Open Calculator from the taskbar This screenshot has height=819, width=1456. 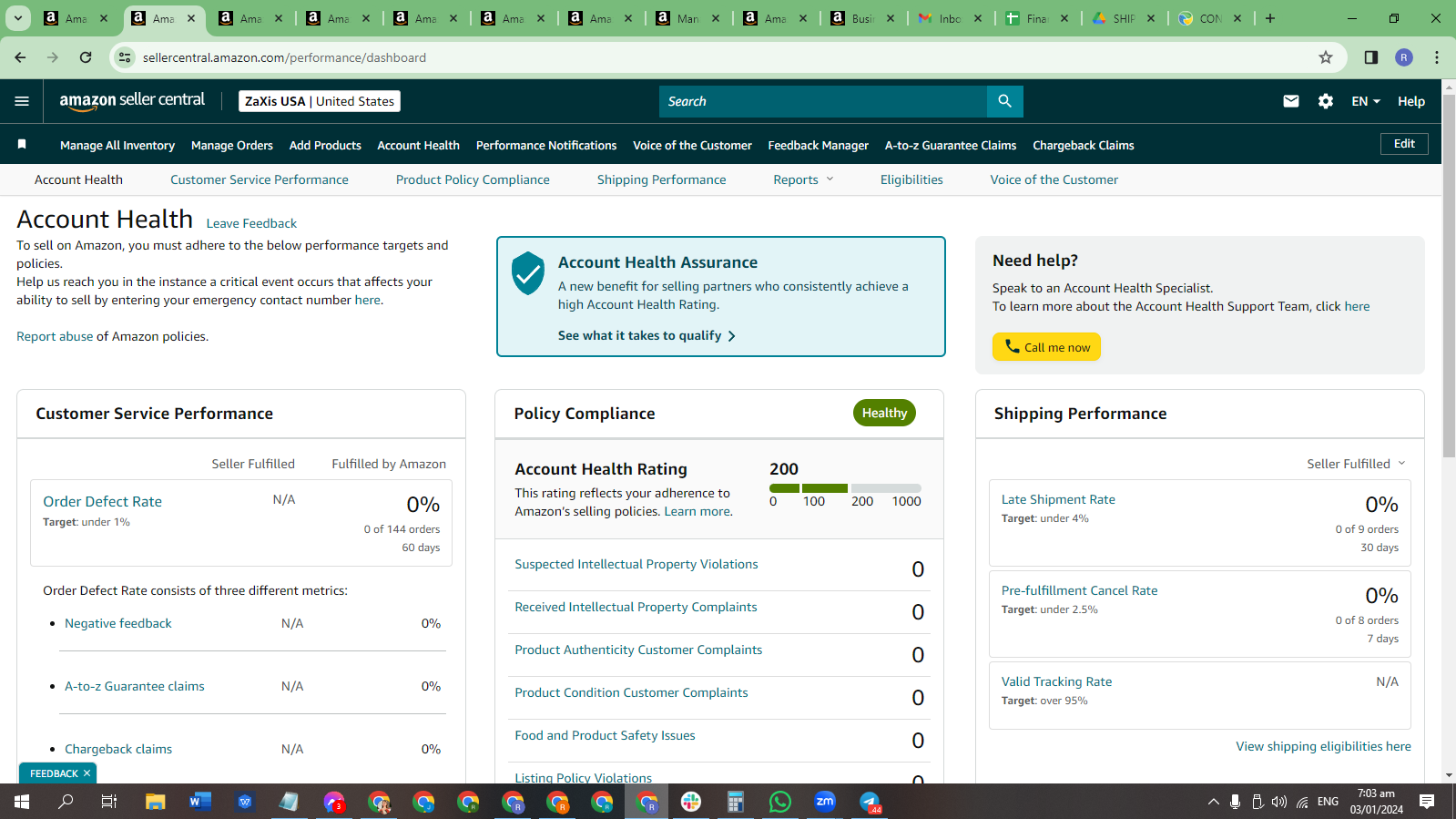coord(736,802)
